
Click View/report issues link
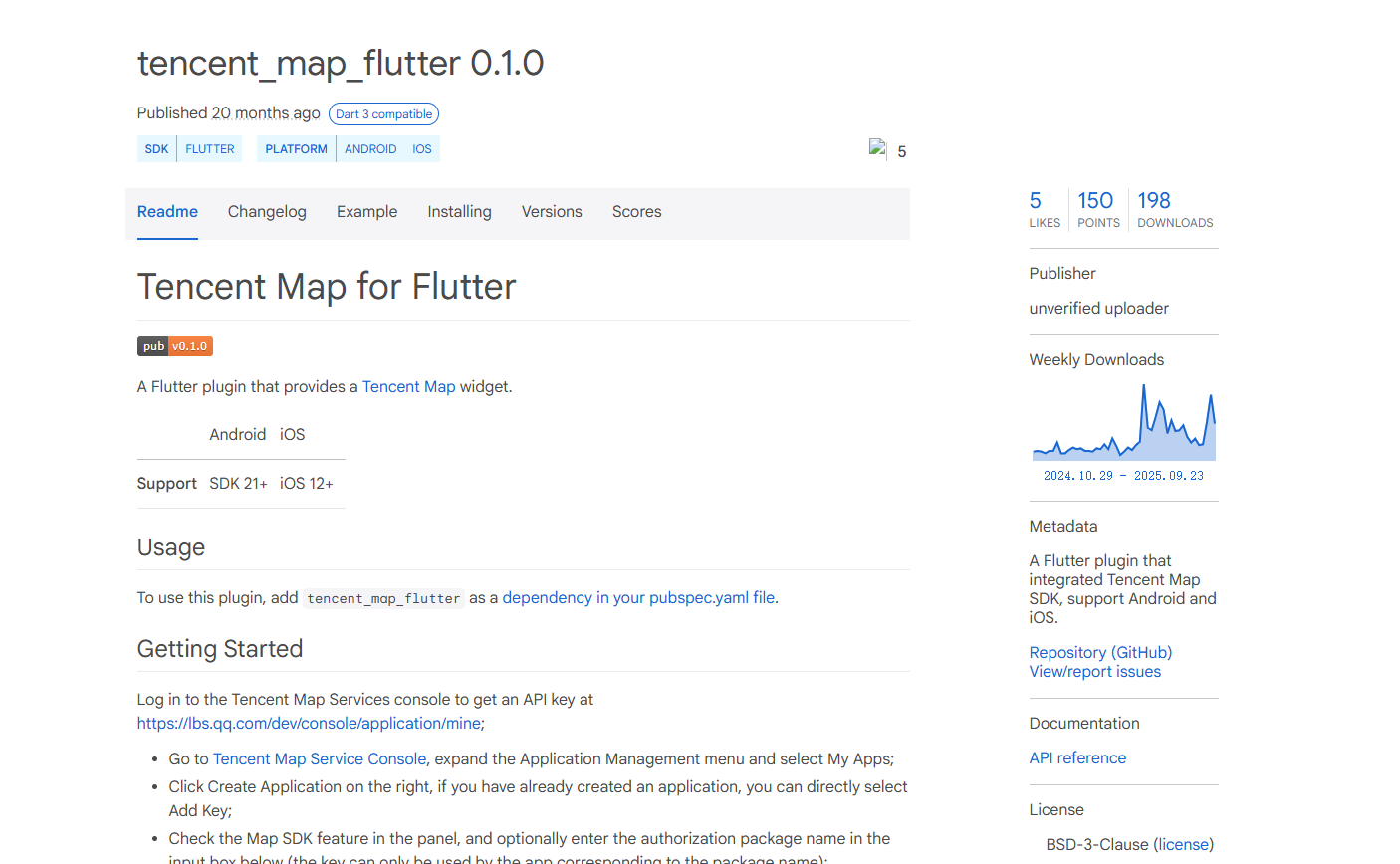click(x=1094, y=672)
